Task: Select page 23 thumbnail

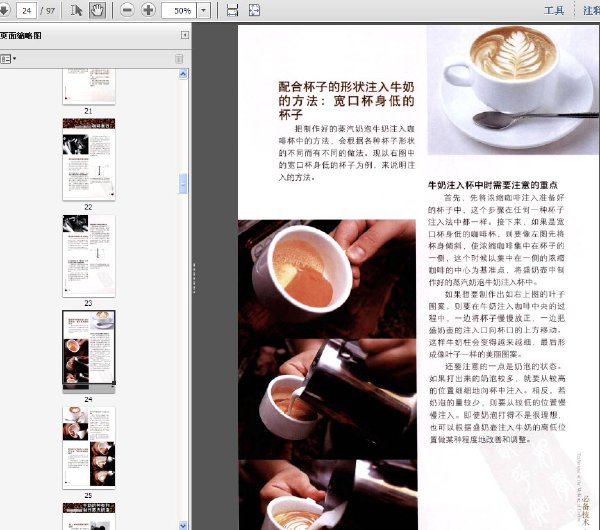Action: coord(89,255)
